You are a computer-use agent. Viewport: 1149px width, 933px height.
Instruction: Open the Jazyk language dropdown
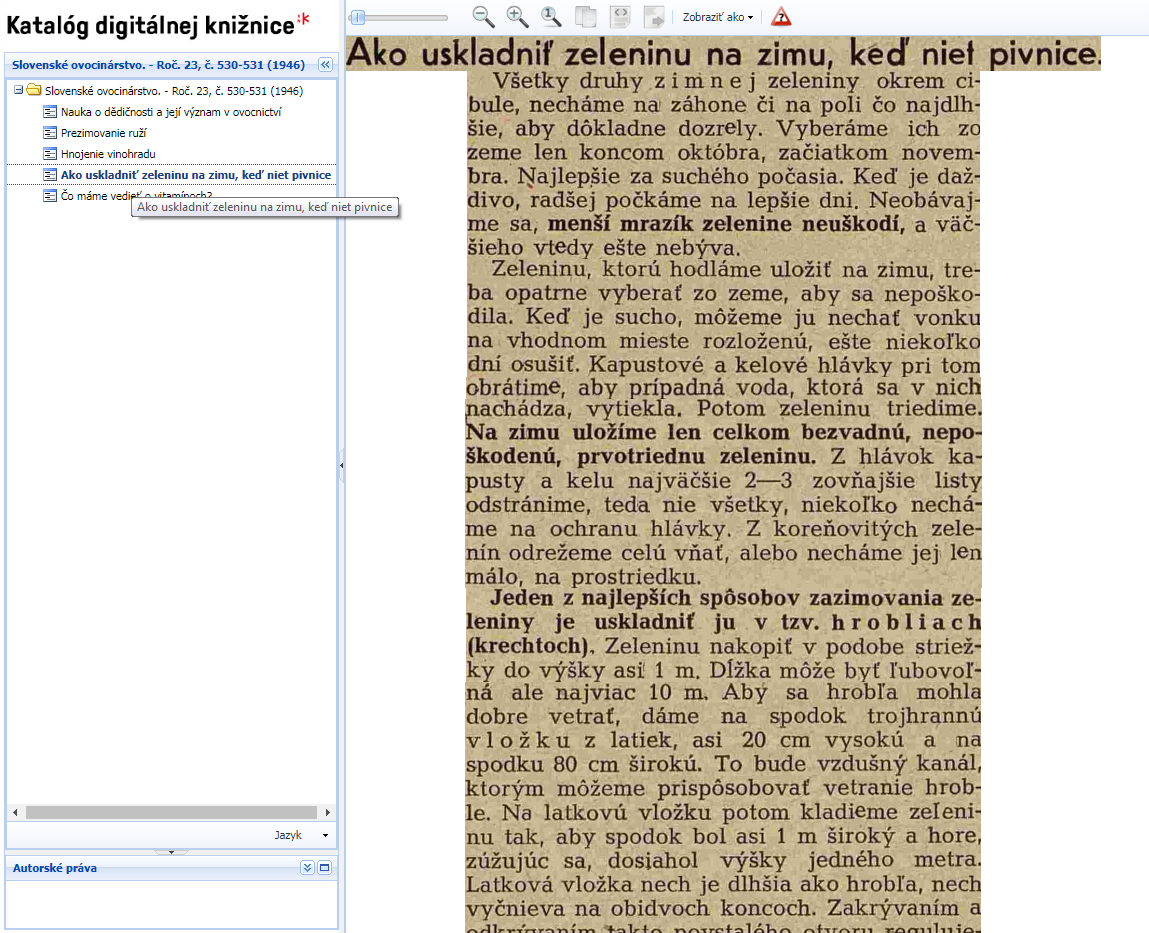tap(301, 834)
